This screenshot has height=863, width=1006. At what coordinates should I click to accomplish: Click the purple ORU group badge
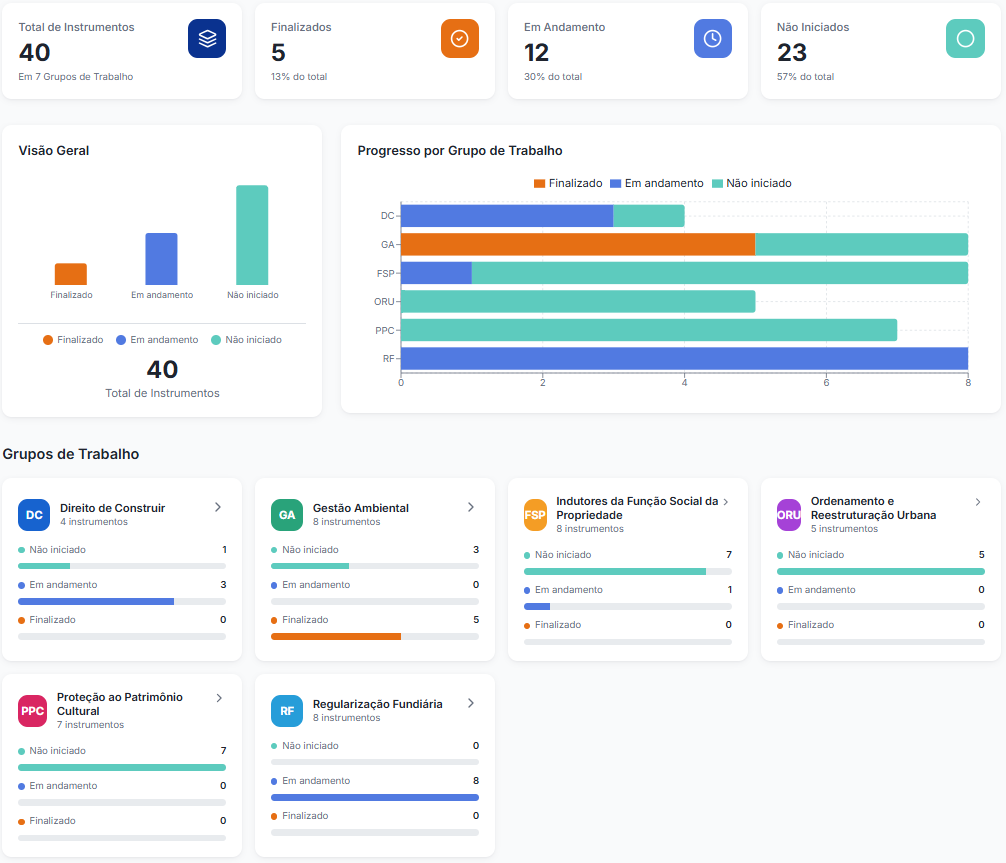pyautogui.click(x=788, y=515)
